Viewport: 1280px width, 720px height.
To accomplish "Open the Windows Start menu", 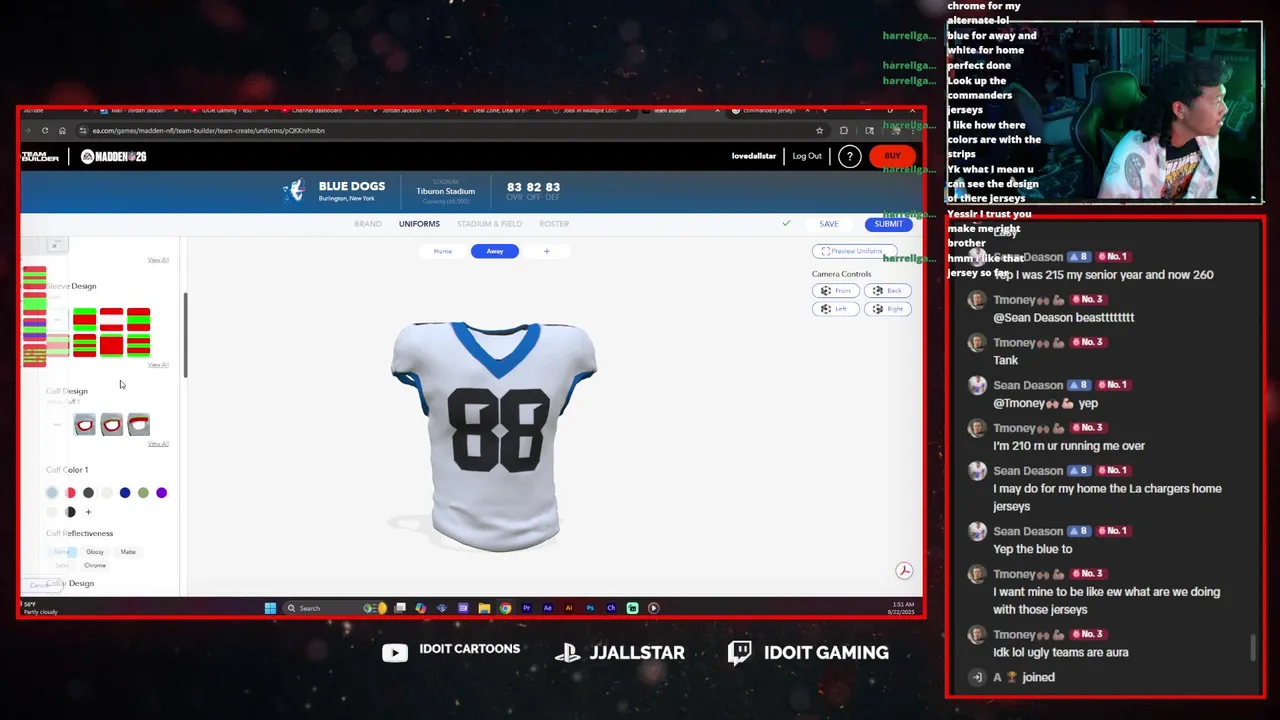I will (270, 608).
